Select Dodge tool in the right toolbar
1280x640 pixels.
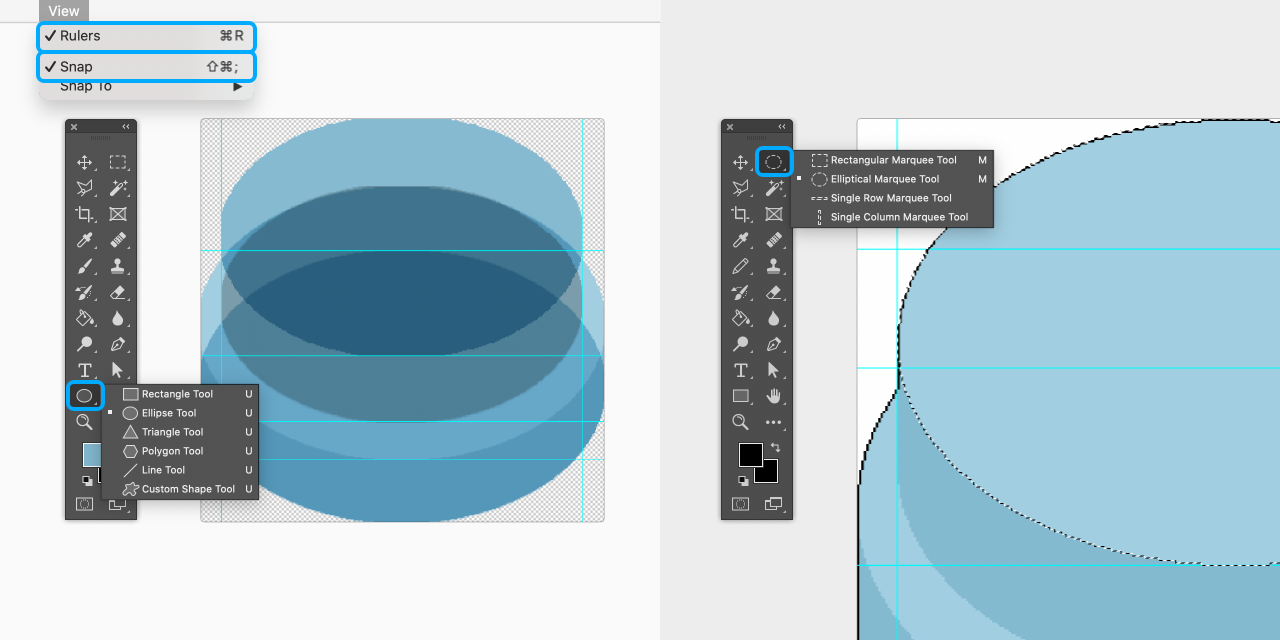coord(741,344)
